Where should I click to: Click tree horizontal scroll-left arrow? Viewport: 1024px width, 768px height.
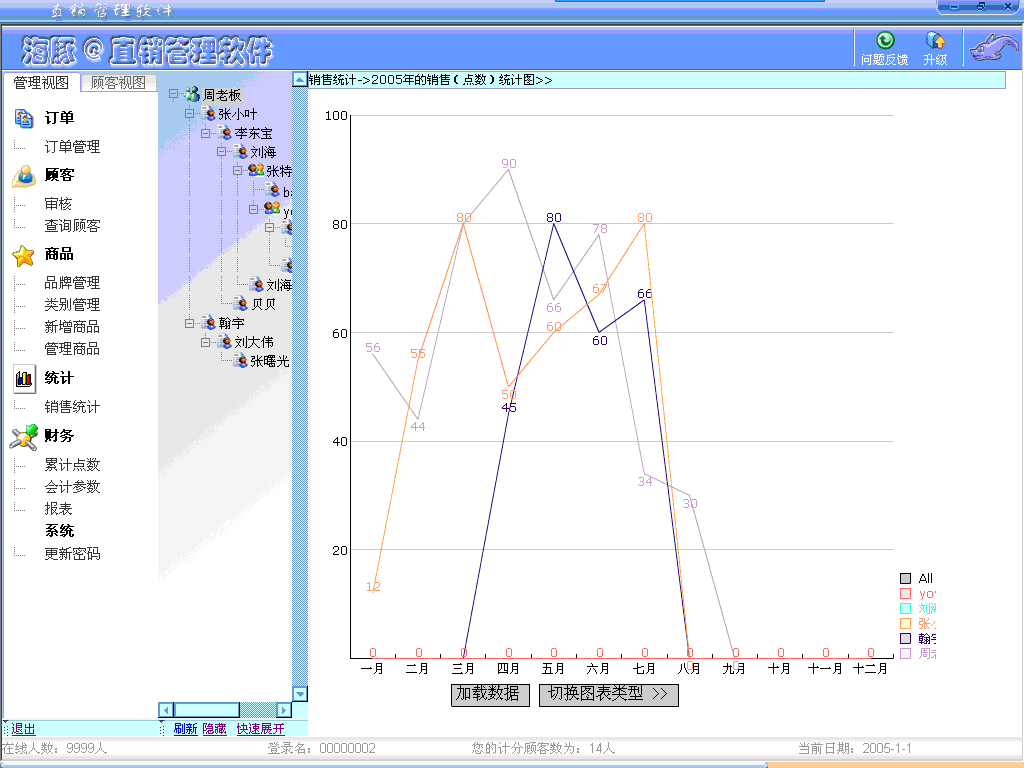point(166,710)
